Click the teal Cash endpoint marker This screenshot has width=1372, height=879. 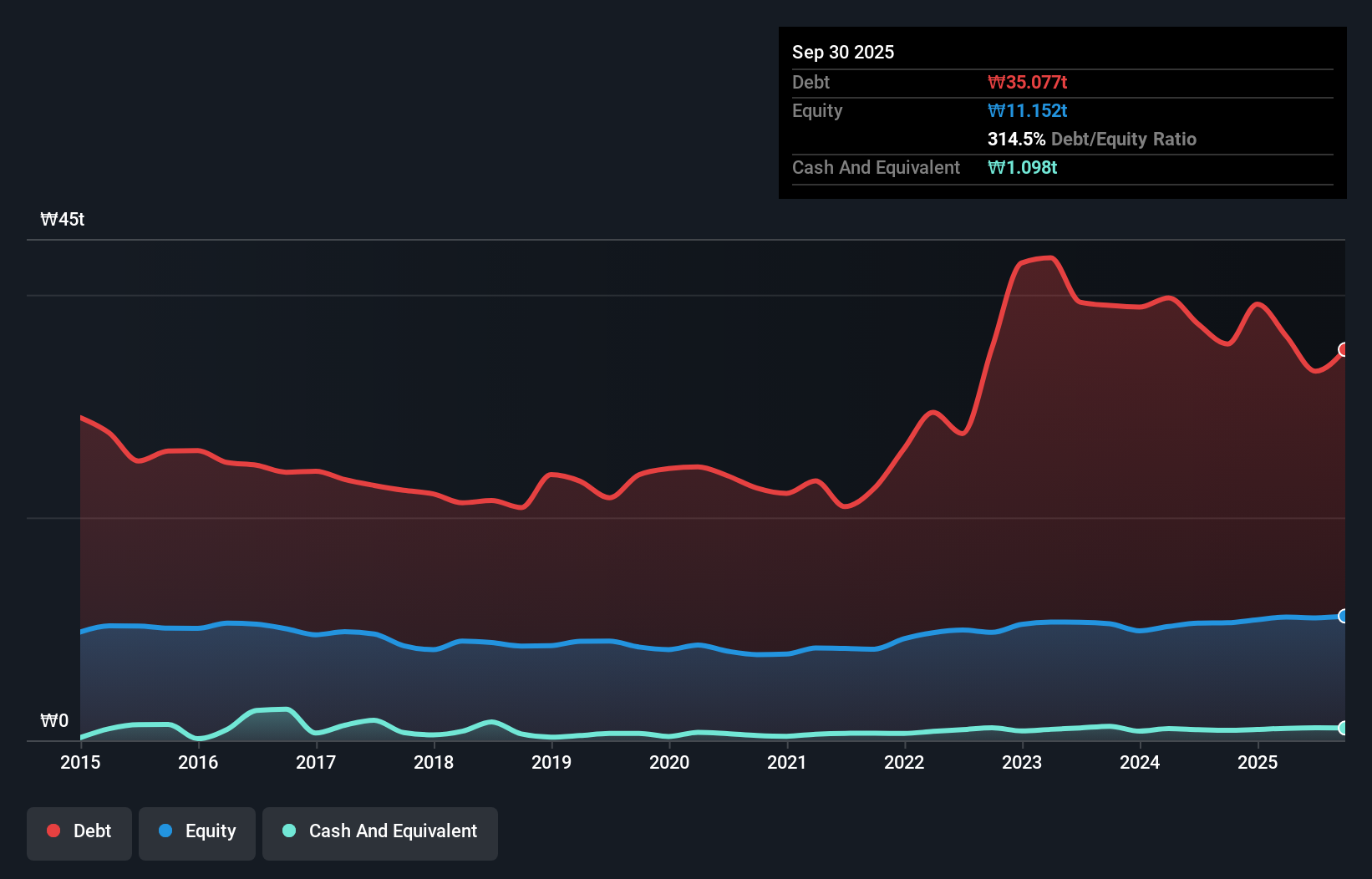pyautogui.click(x=1344, y=728)
